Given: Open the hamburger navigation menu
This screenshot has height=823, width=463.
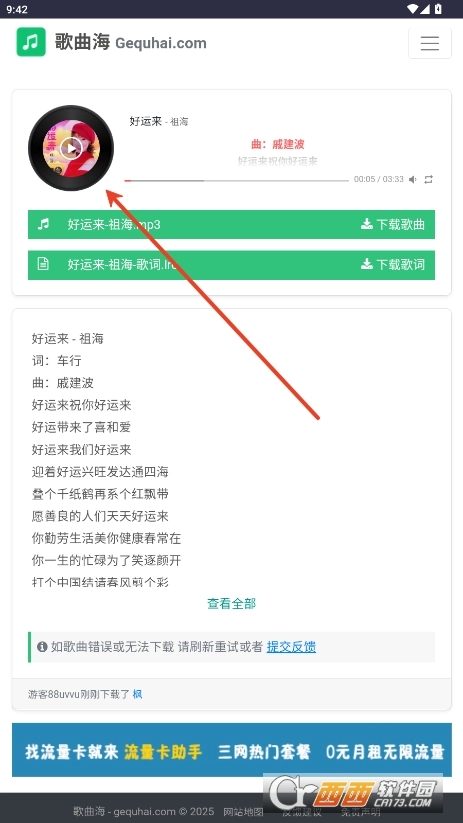Looking at the screenshot, I should point(429,43).
